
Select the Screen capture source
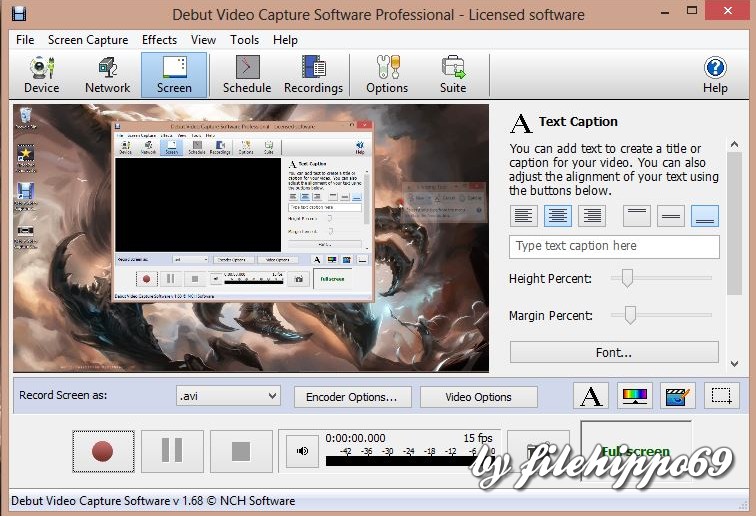click(x=174, y=75)
